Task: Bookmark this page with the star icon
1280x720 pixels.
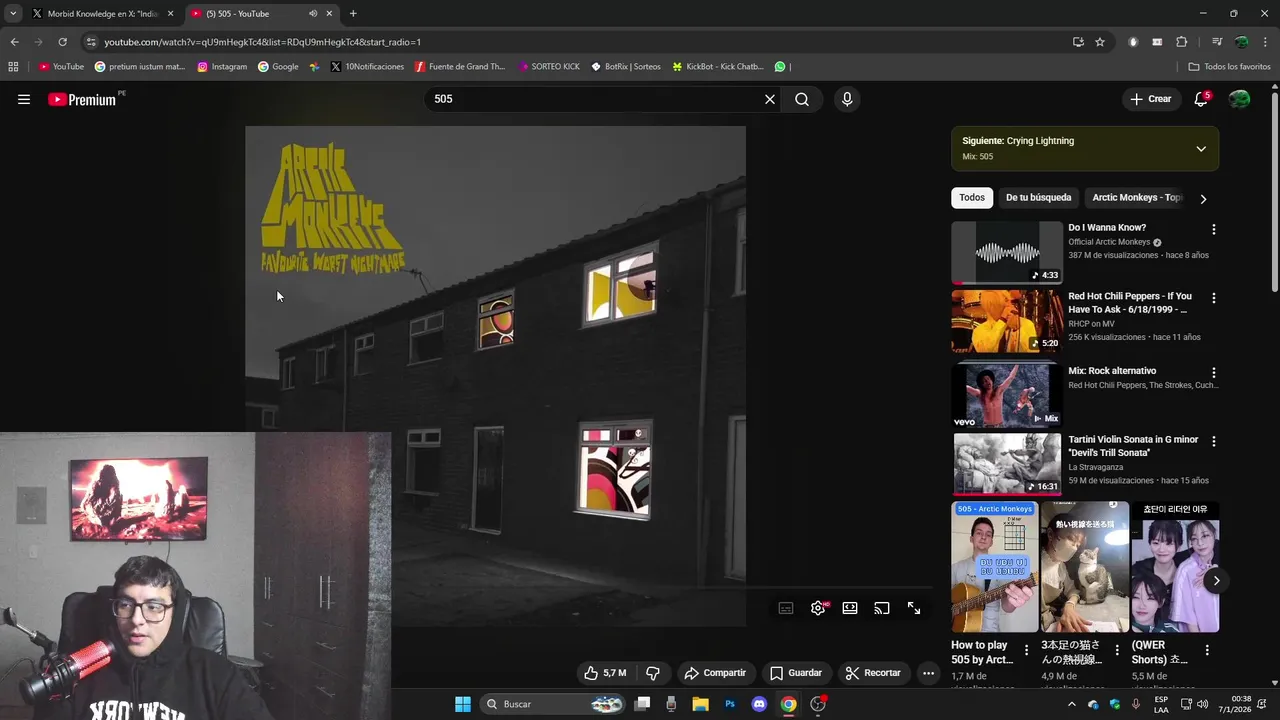Action: tap(1100, 42)
